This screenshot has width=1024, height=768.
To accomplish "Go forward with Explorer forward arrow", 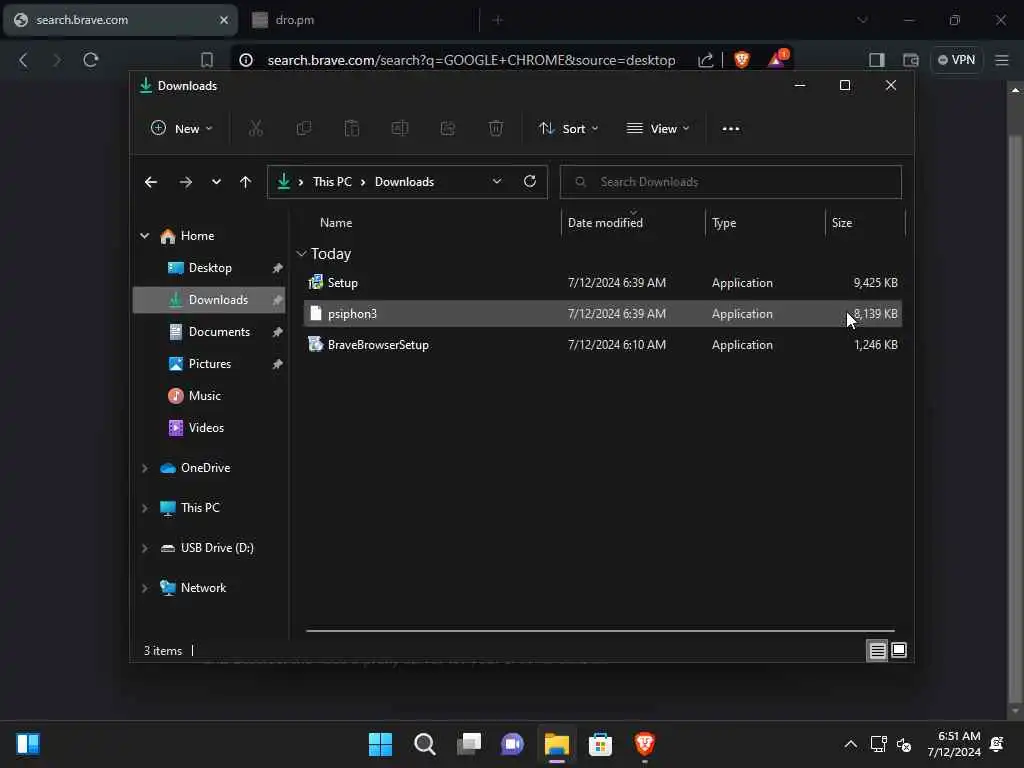I will pos(185,182).
